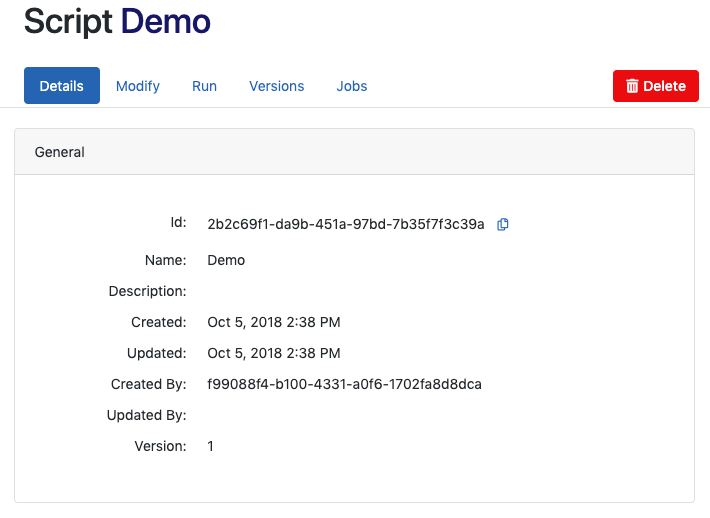Click the Id field label
The width and height of the screenshot is (710, 518).
(x=178, y=223)
